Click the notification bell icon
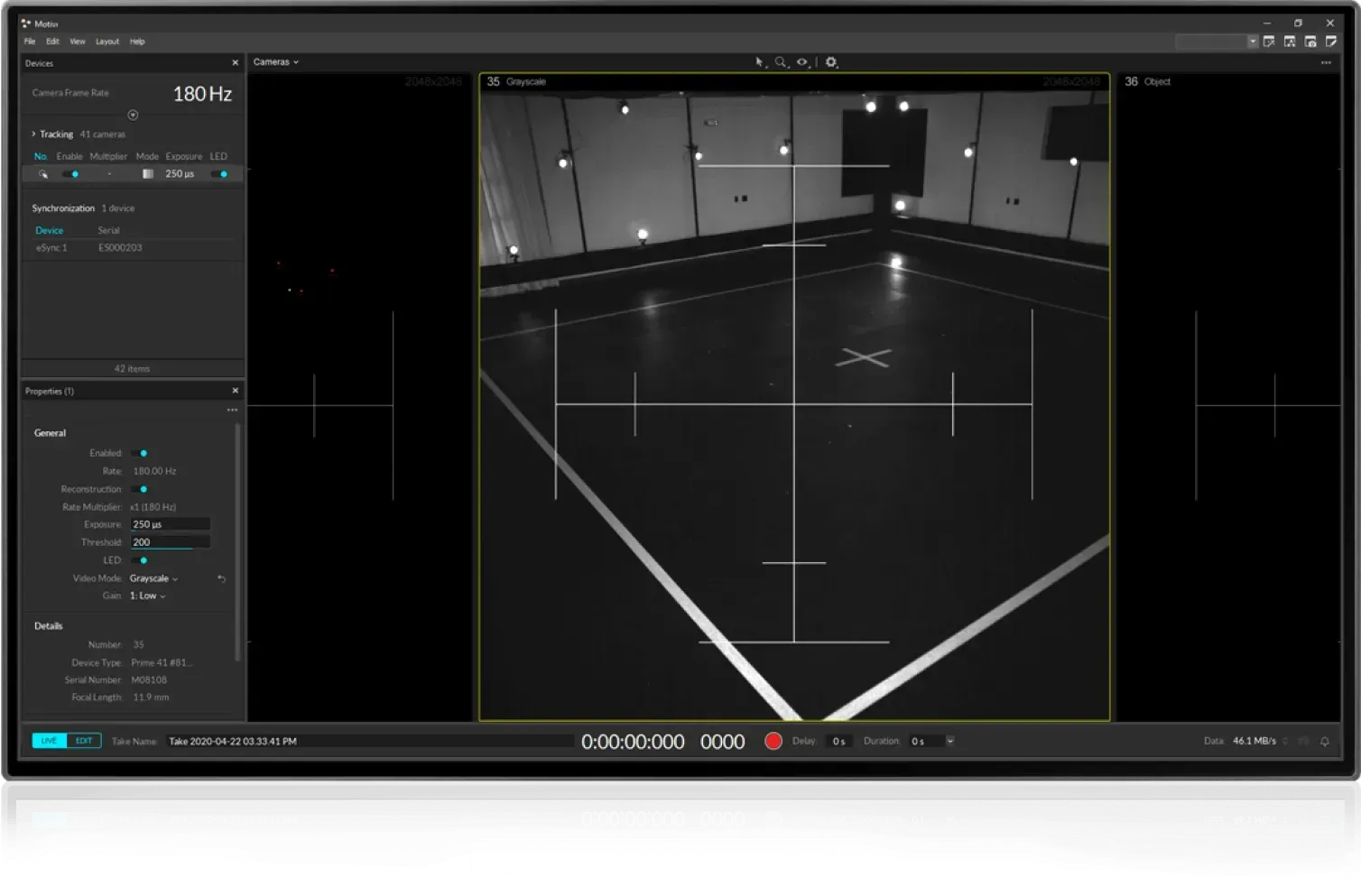 pyautogui.click(x=1324, y=741)
